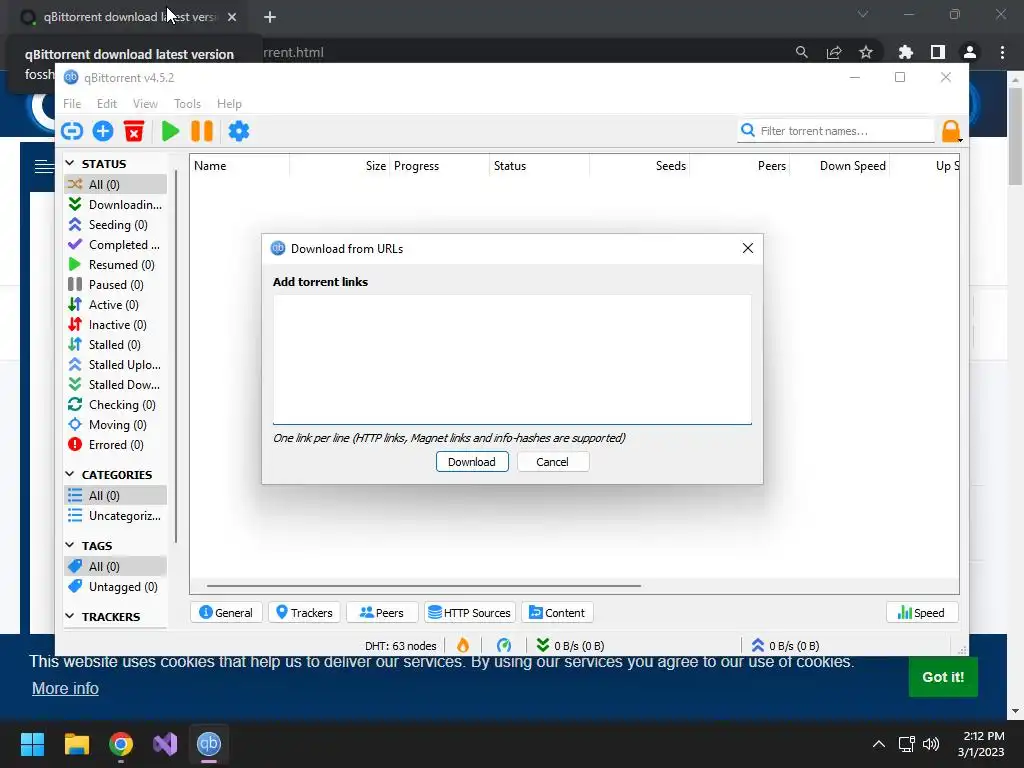
Task: Open the Help menu
Action: click(229, 104)
